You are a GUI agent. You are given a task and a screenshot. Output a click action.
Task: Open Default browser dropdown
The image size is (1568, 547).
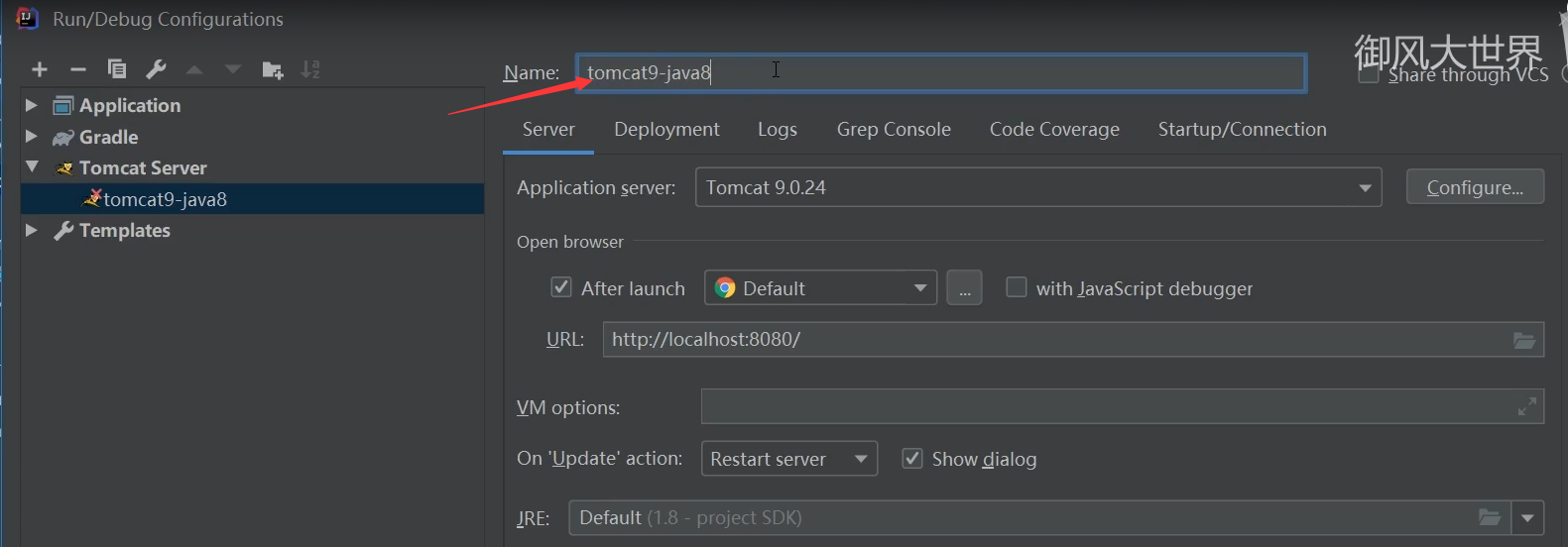[x=820, y=288]
